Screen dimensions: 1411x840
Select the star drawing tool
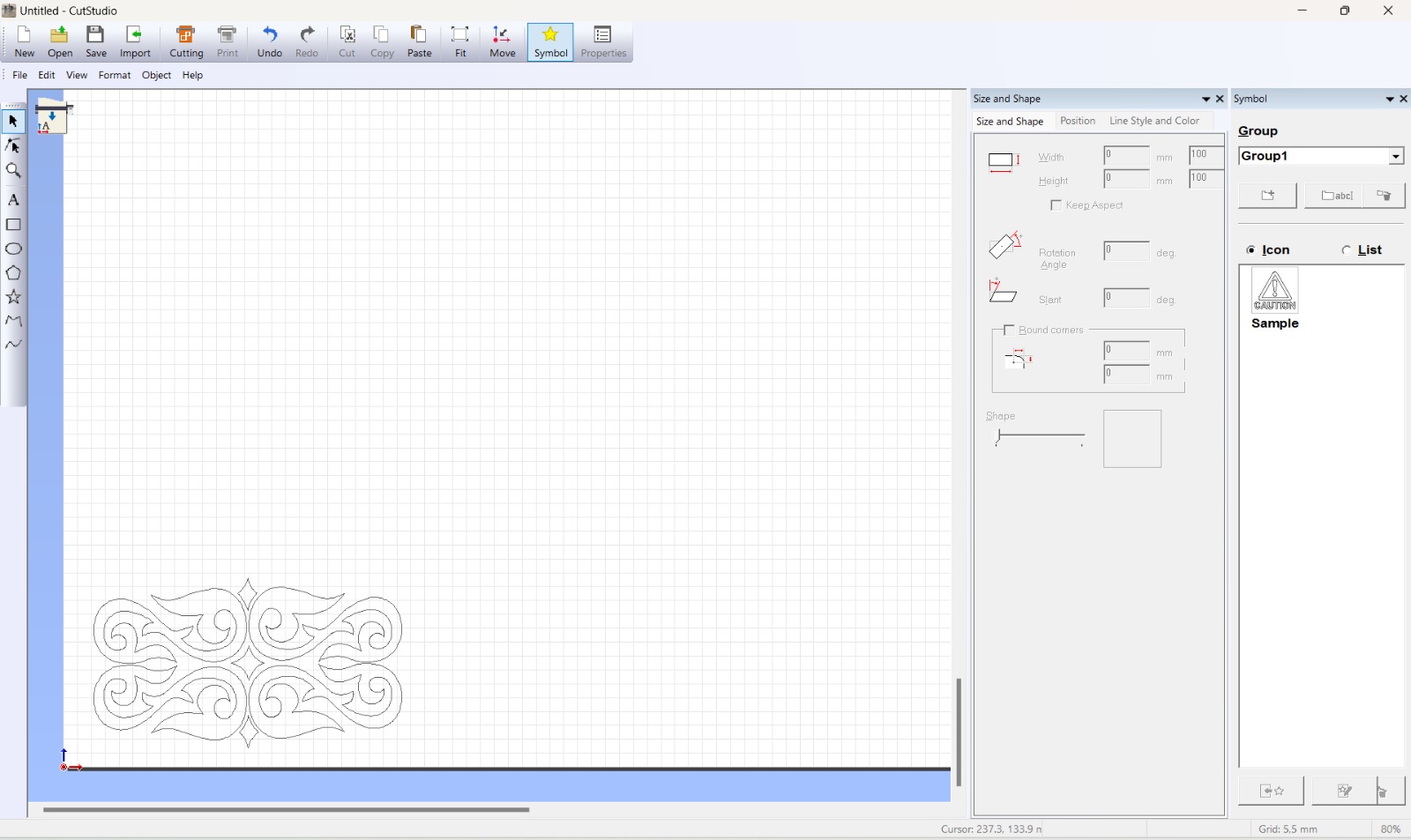tap(13, 297)
